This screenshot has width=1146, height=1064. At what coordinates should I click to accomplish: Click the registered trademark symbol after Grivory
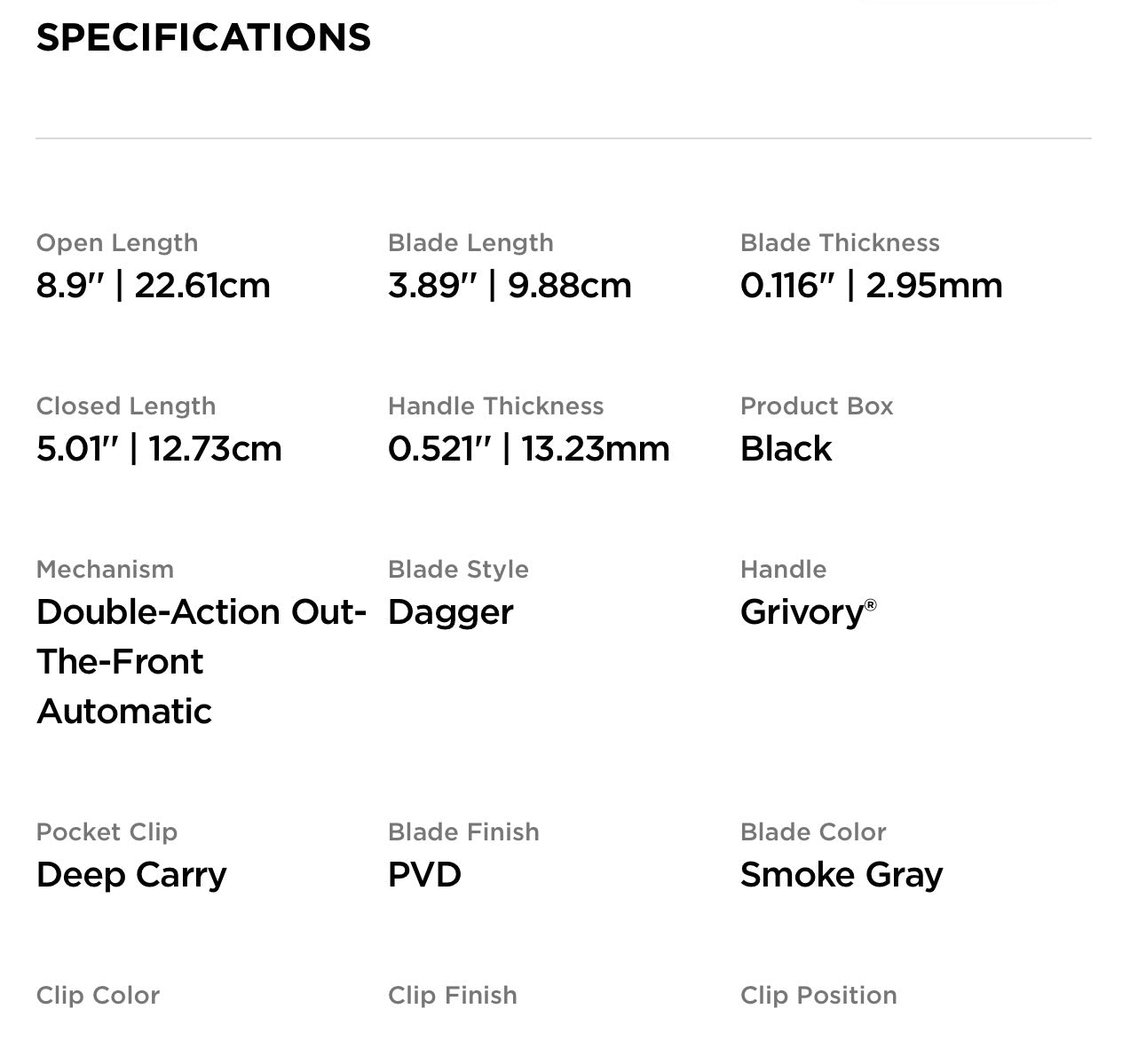click(x=870, y=604)
